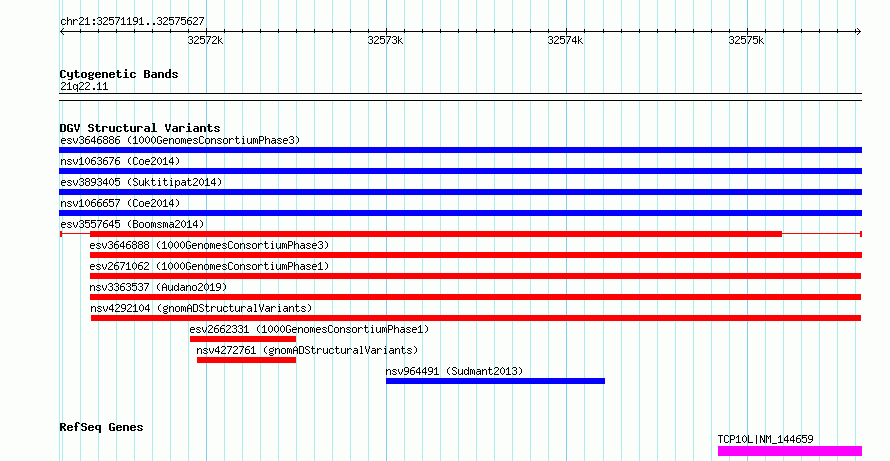Click the left arrowhead of the ruler
Screen dimensions: 890x461
62,32
